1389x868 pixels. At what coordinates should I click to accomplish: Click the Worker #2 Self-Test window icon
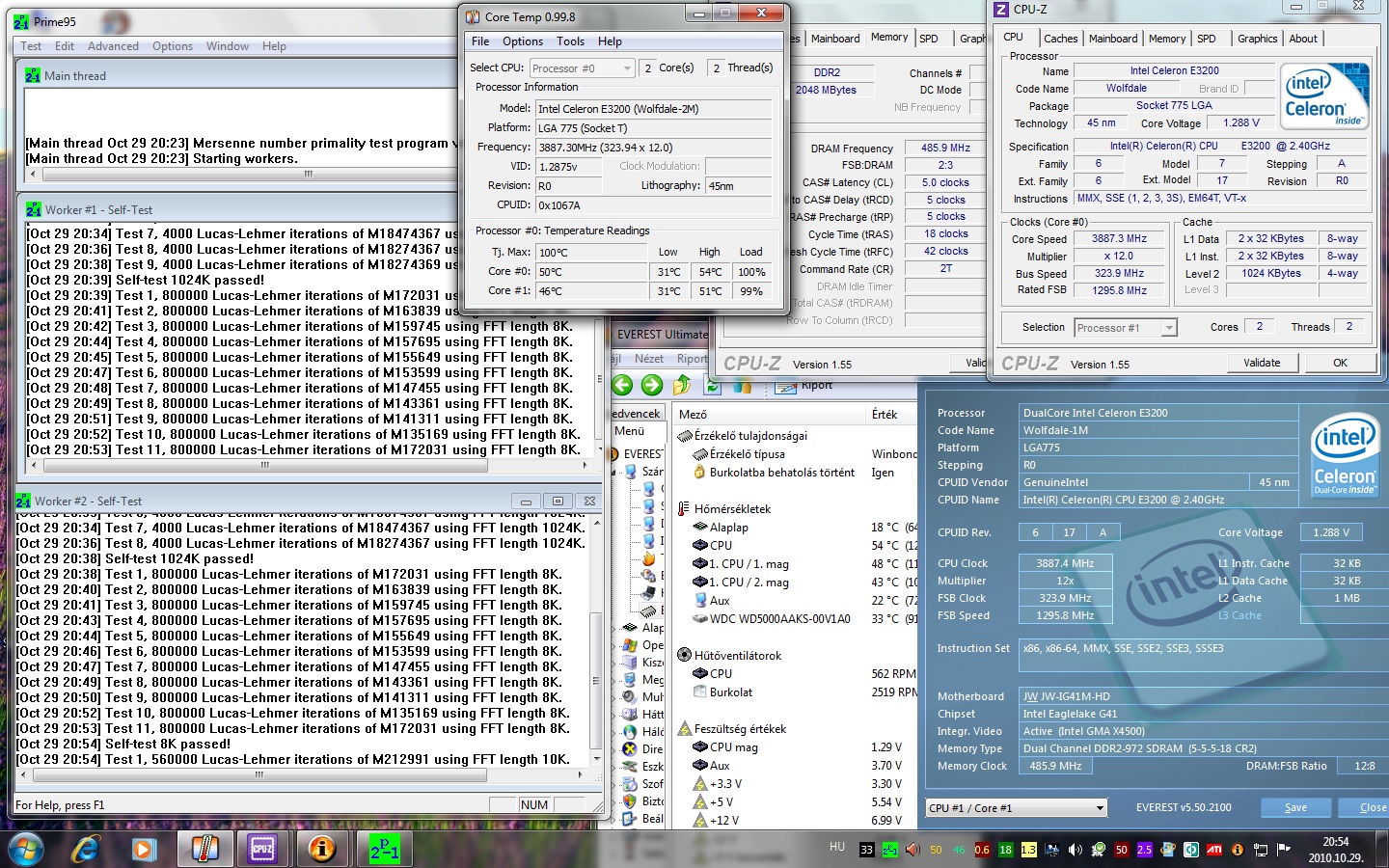tap(23, 501)
